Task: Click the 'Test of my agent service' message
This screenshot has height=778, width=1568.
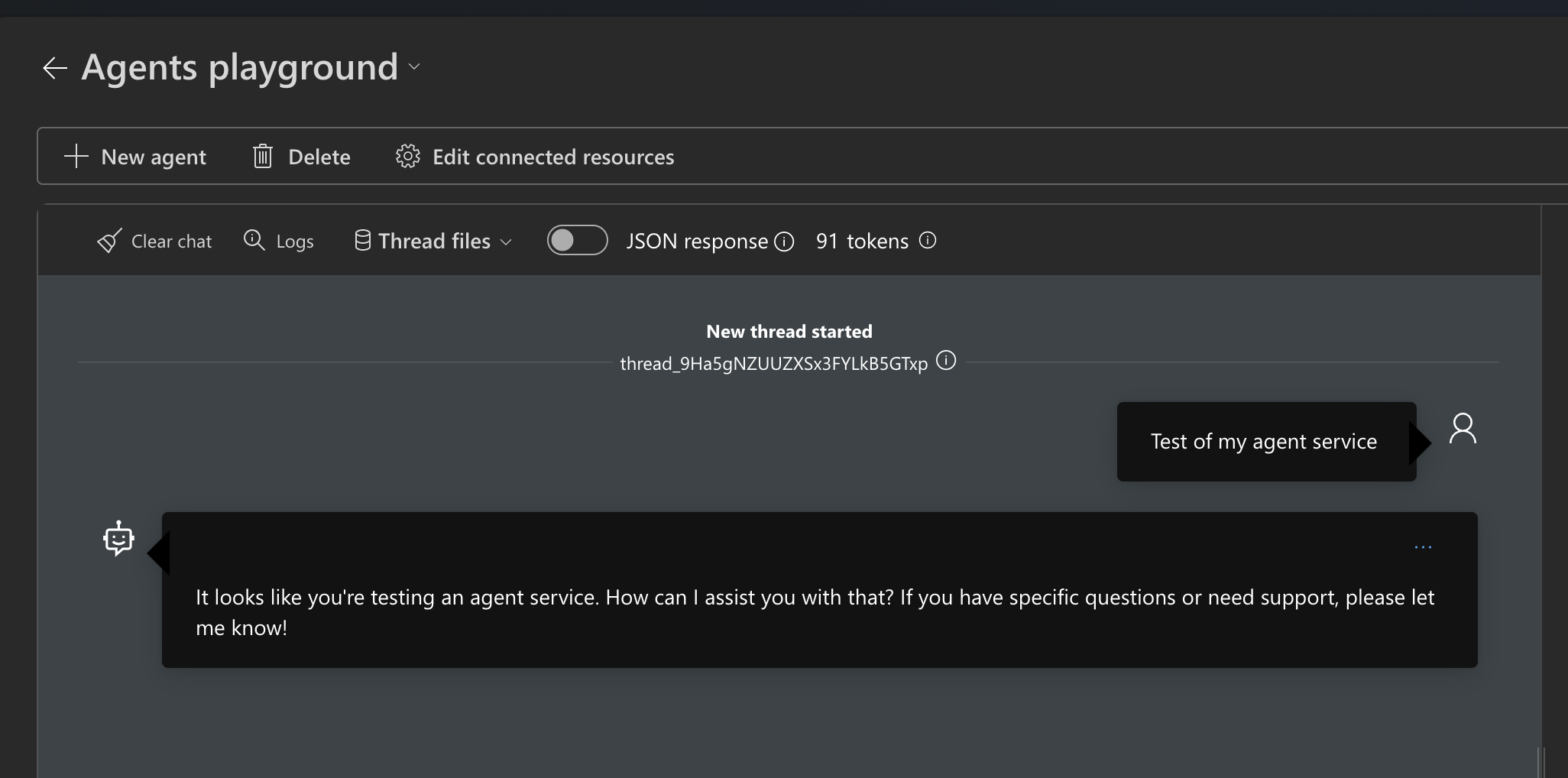Action: (1264, 442)
